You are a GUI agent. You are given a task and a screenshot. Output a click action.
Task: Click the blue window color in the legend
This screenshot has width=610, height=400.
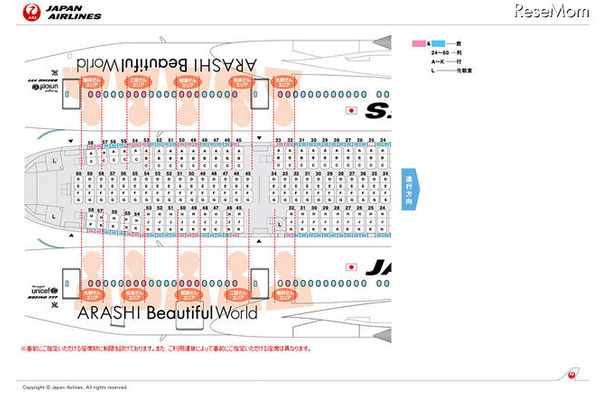tap(438, 44)
